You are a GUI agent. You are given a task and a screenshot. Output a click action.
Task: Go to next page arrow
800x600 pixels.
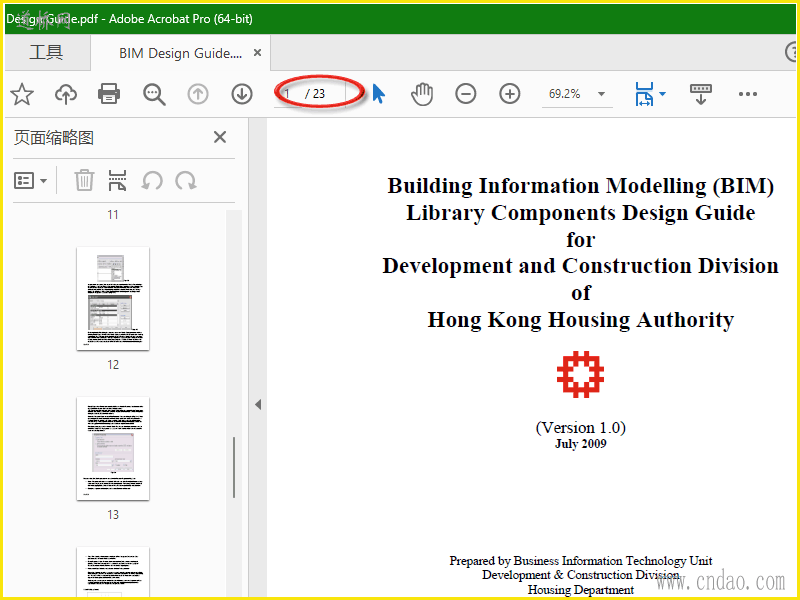(x=241, y=94)
